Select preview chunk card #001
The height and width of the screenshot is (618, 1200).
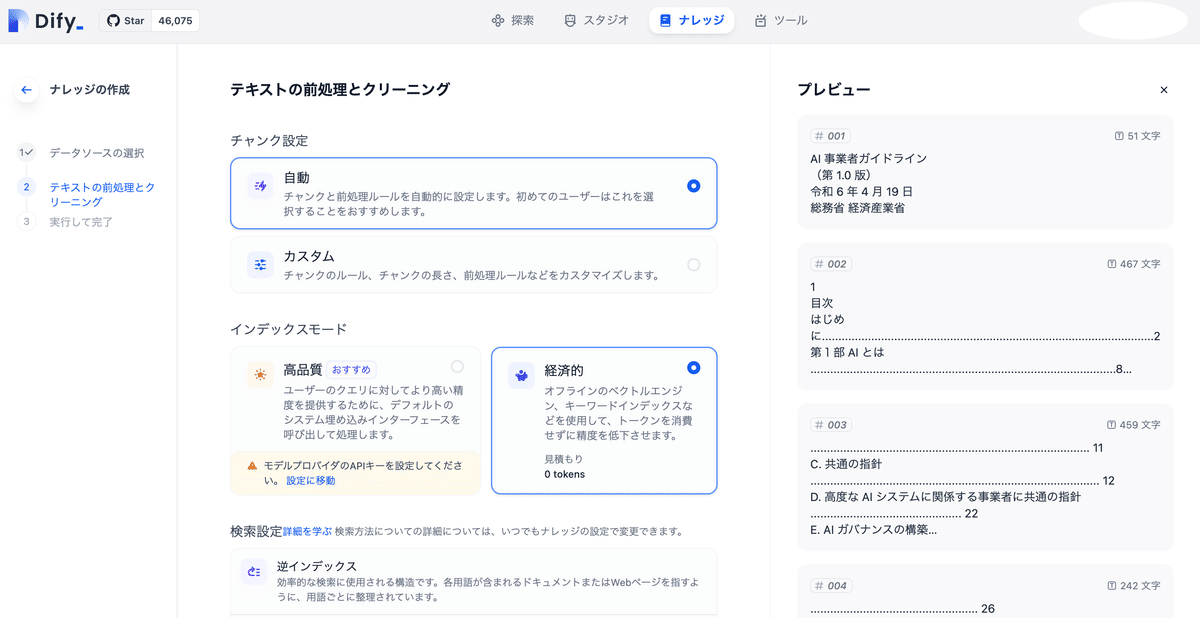[x=985, y=170]
